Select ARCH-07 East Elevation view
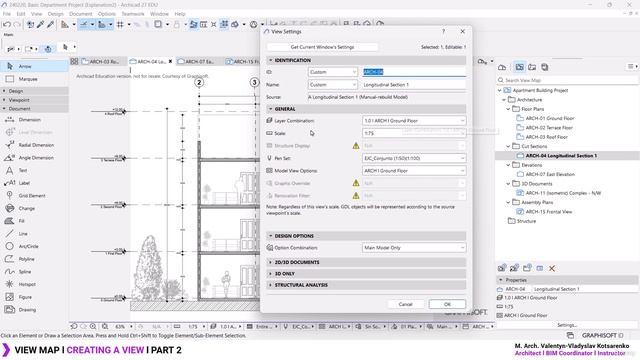 [x=550, y=174]
